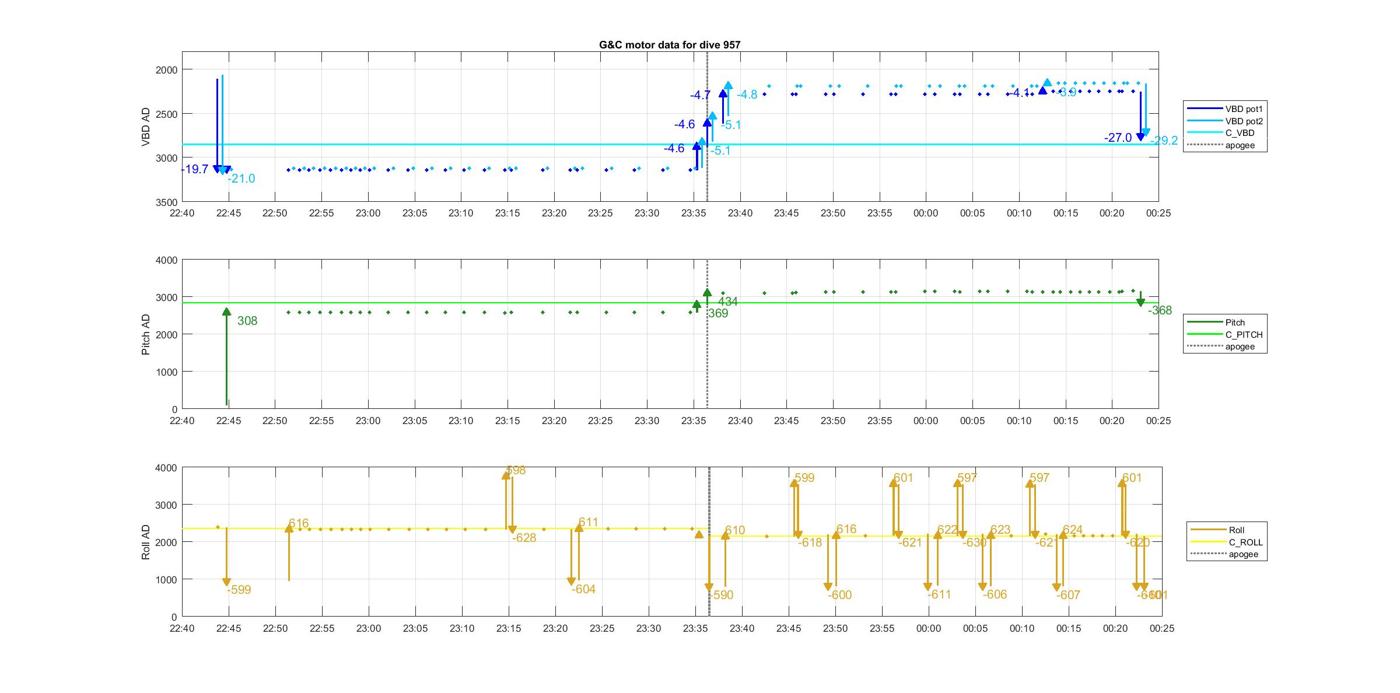Click the "-611" roll move label

click(939, 595)
